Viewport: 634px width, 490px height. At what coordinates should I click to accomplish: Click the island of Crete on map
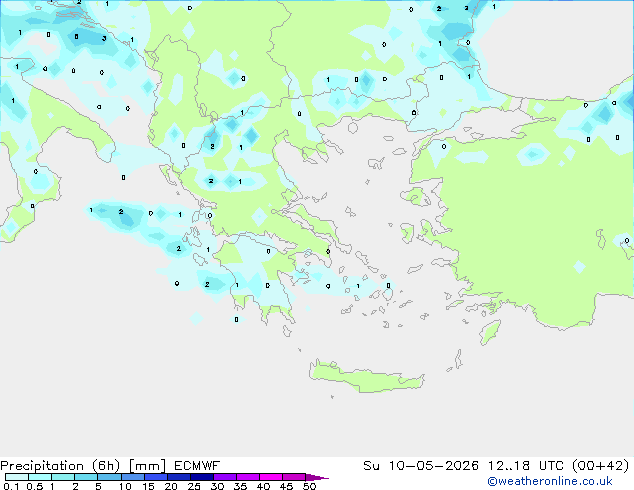[367, 377]
